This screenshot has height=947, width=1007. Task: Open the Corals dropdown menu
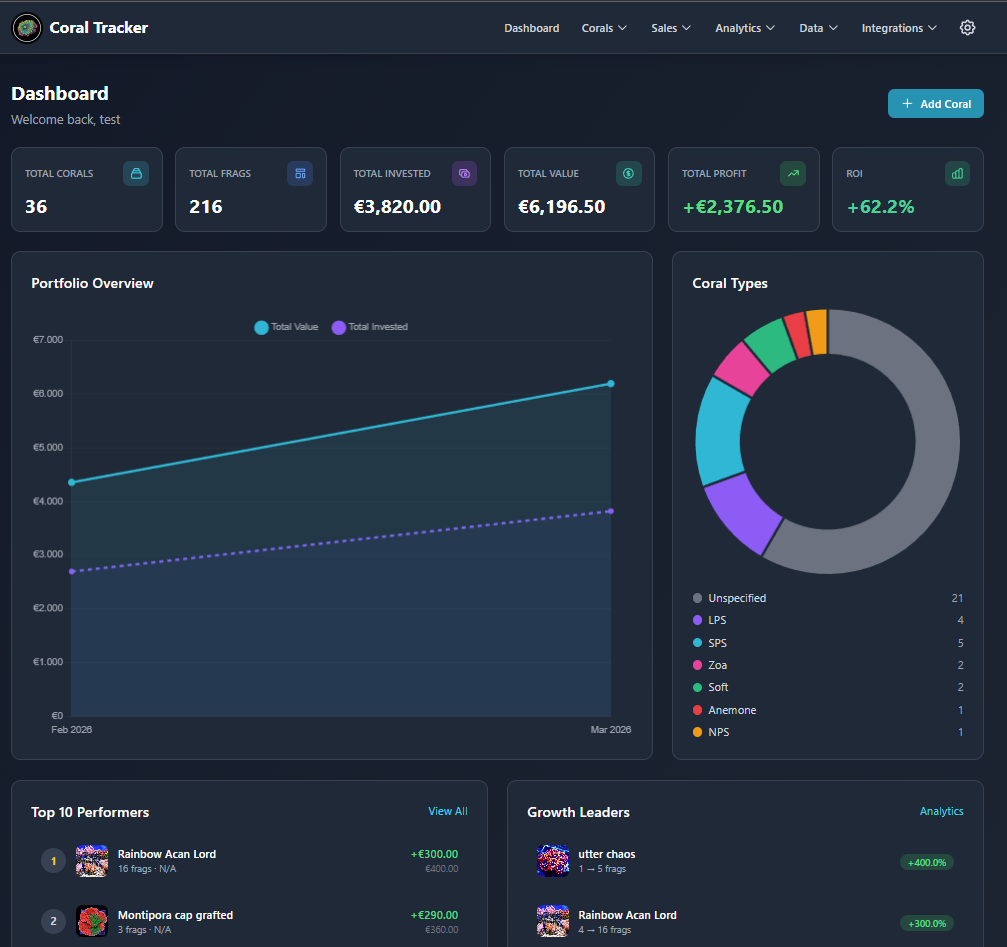(x=603, y=27)
